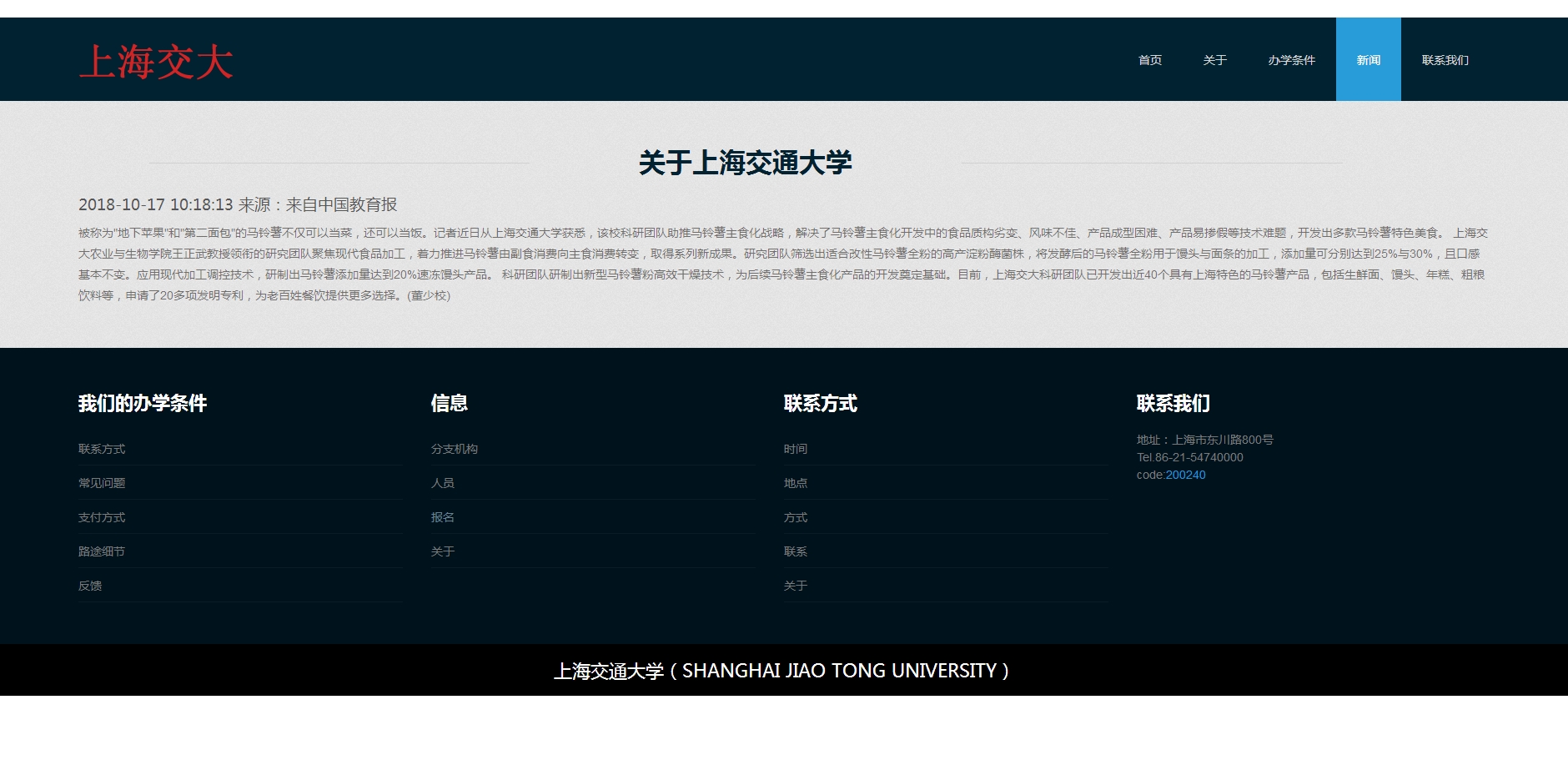
Task: Click the 路途细节 footer link
Action: coord(102,551)
